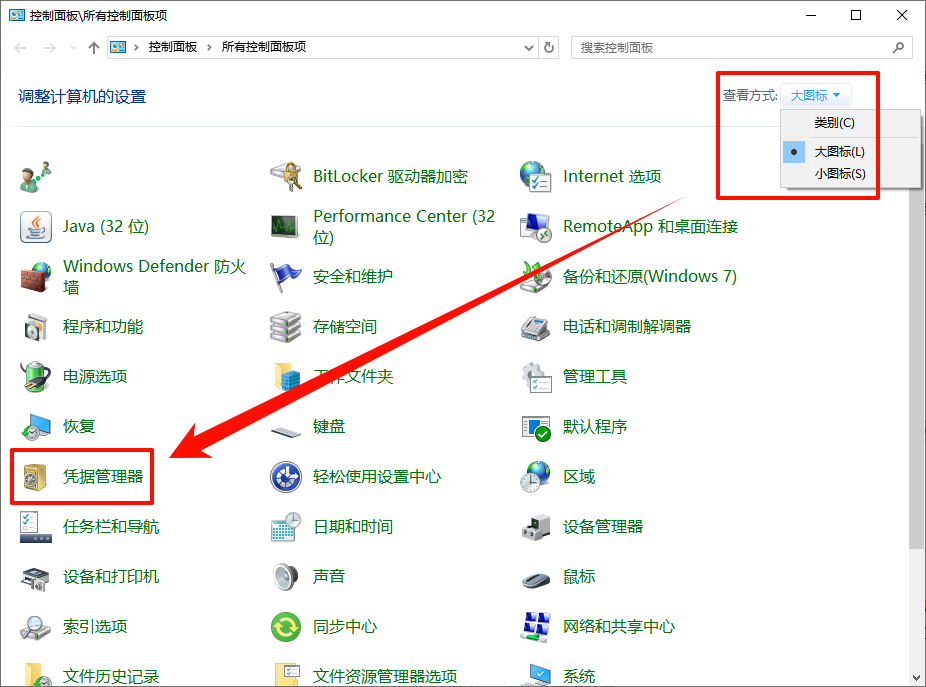Click the 同步中心 green sync icon
926x687 pixels.
point(286,627)
